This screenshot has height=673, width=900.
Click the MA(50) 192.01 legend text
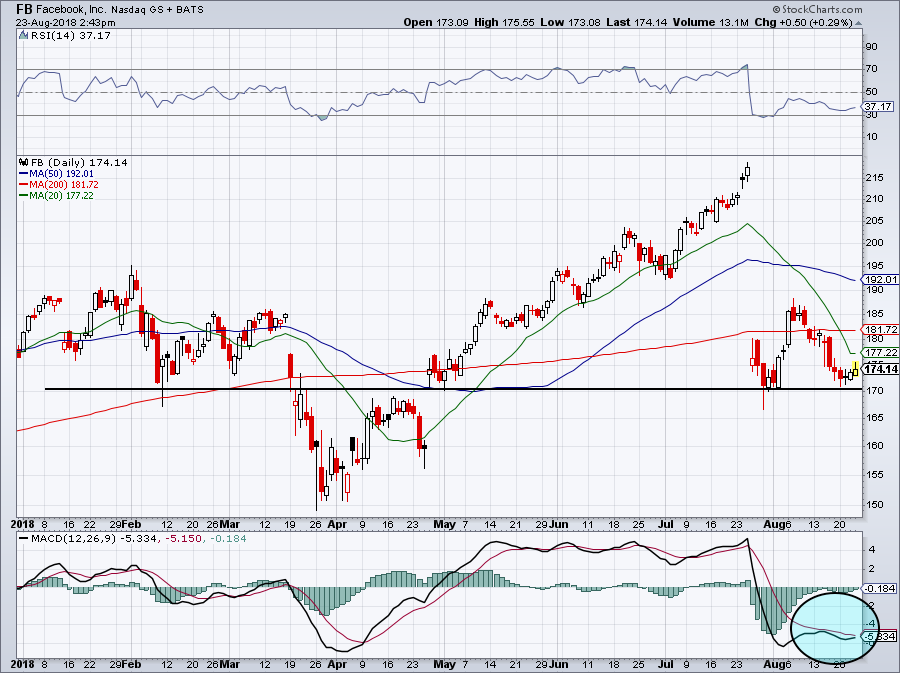[x=61, y=173]
